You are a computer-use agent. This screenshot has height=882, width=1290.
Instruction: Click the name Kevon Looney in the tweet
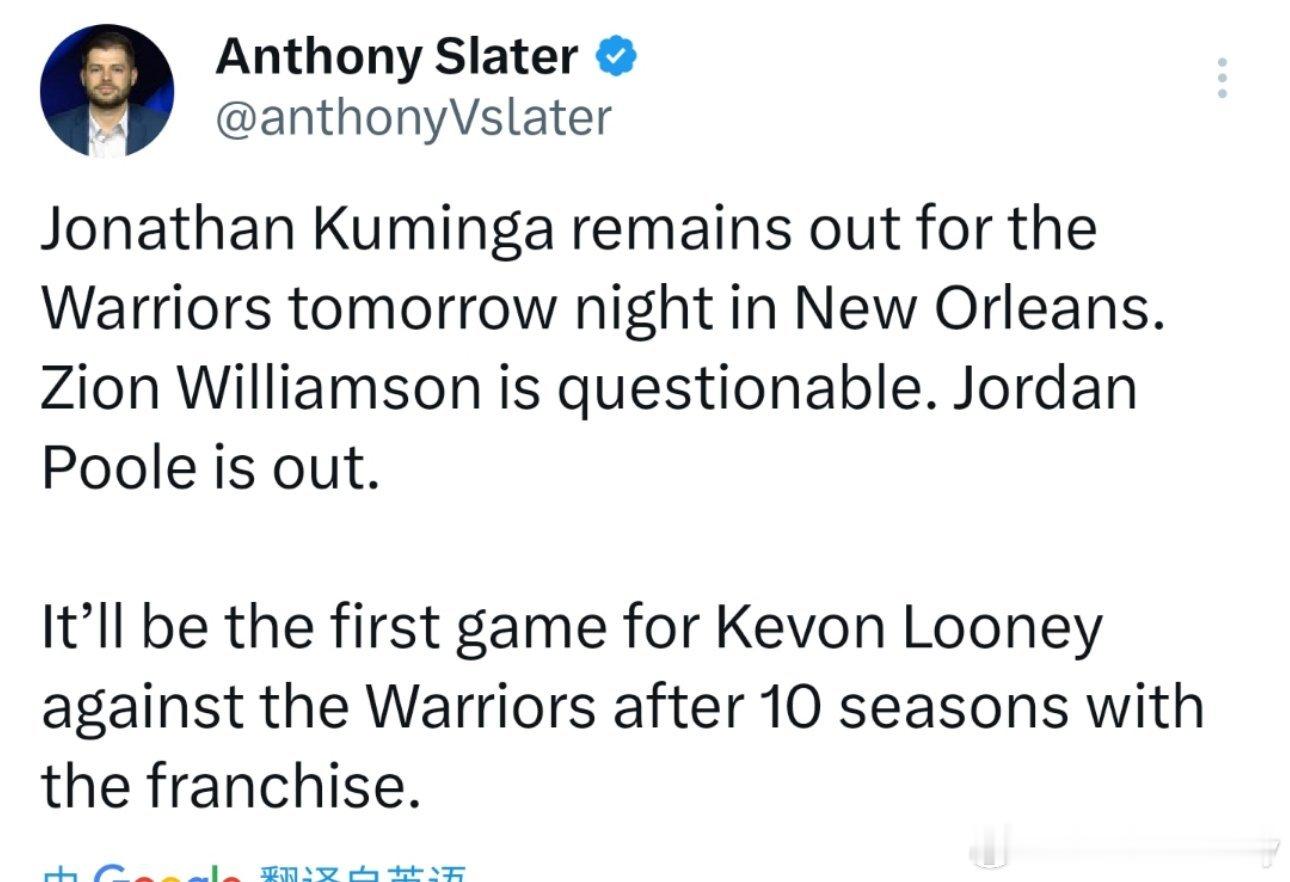click(910, 629)
